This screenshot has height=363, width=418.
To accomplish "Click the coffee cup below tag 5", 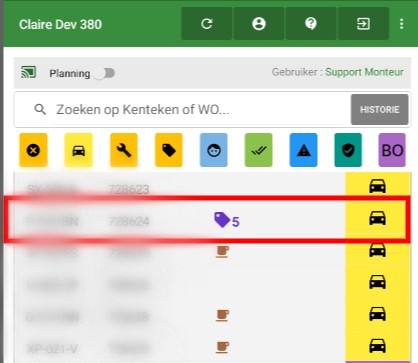I will click(222, 251).
